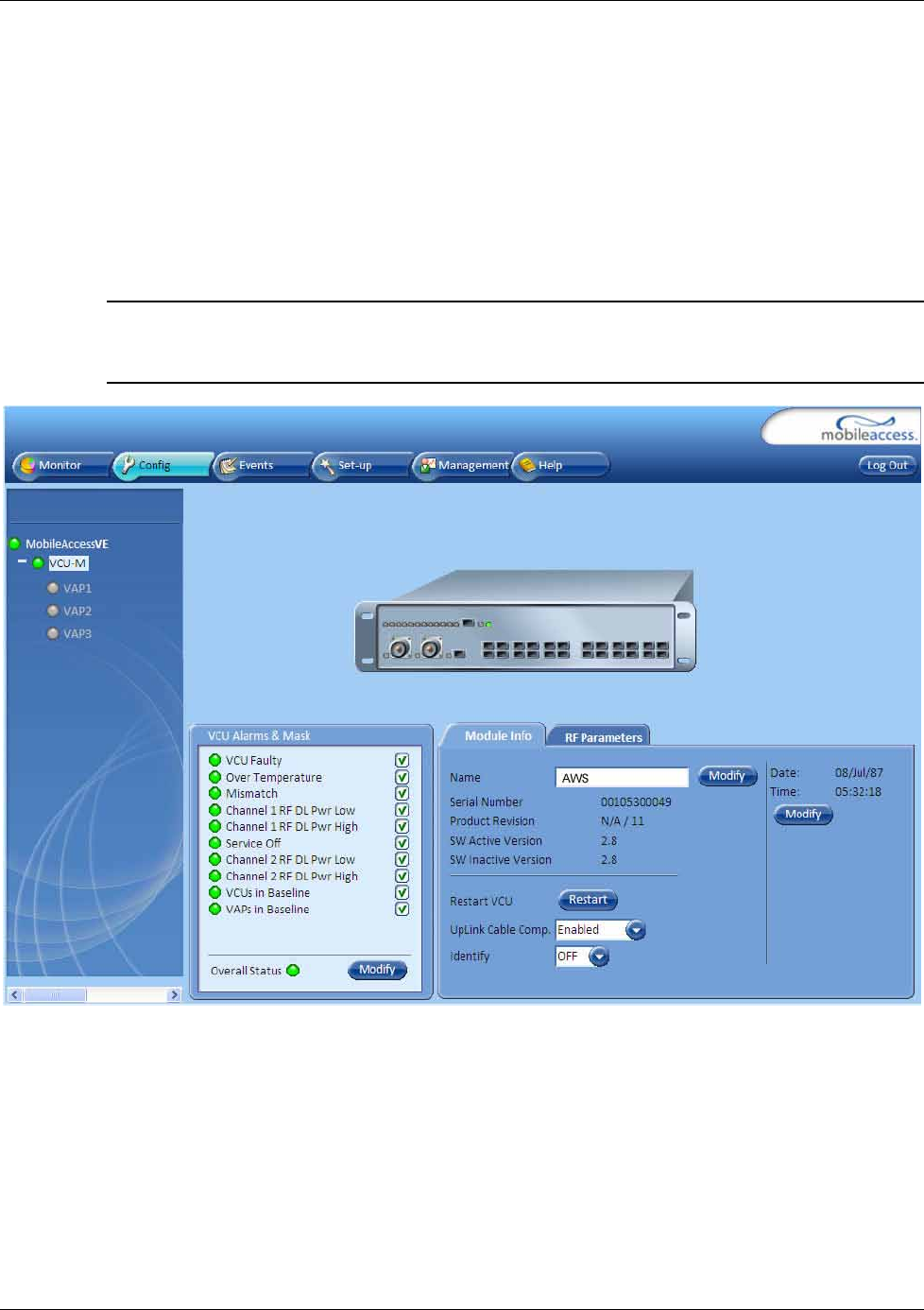Image resolution: width=924 pixels, height=1310 pixels.
Task: Click the Monitor tab pie-chart icon
Action: coord(27,465)
